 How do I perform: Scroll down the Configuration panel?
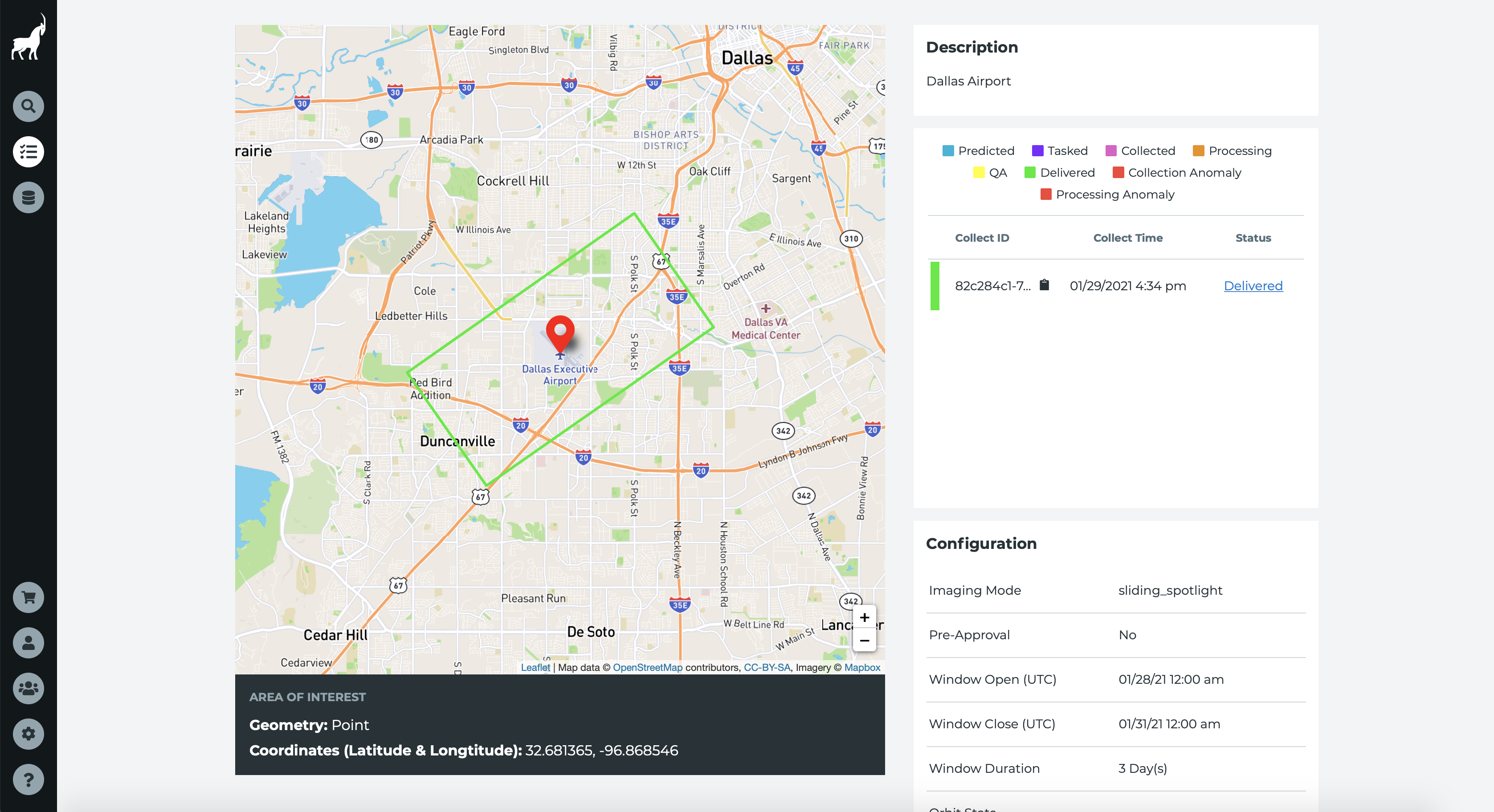(1114, 700)
